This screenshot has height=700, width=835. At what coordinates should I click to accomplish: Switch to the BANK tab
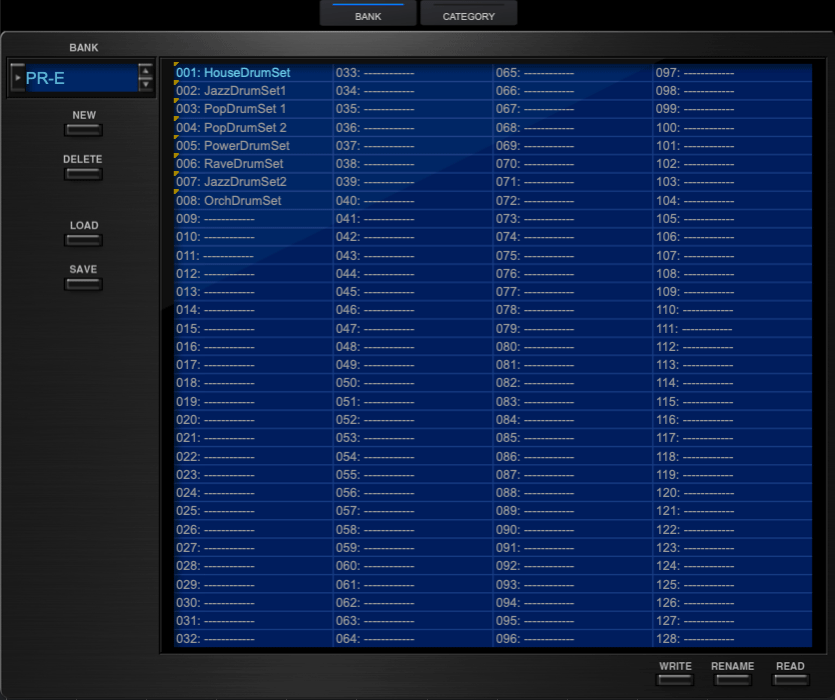[367, 13]
